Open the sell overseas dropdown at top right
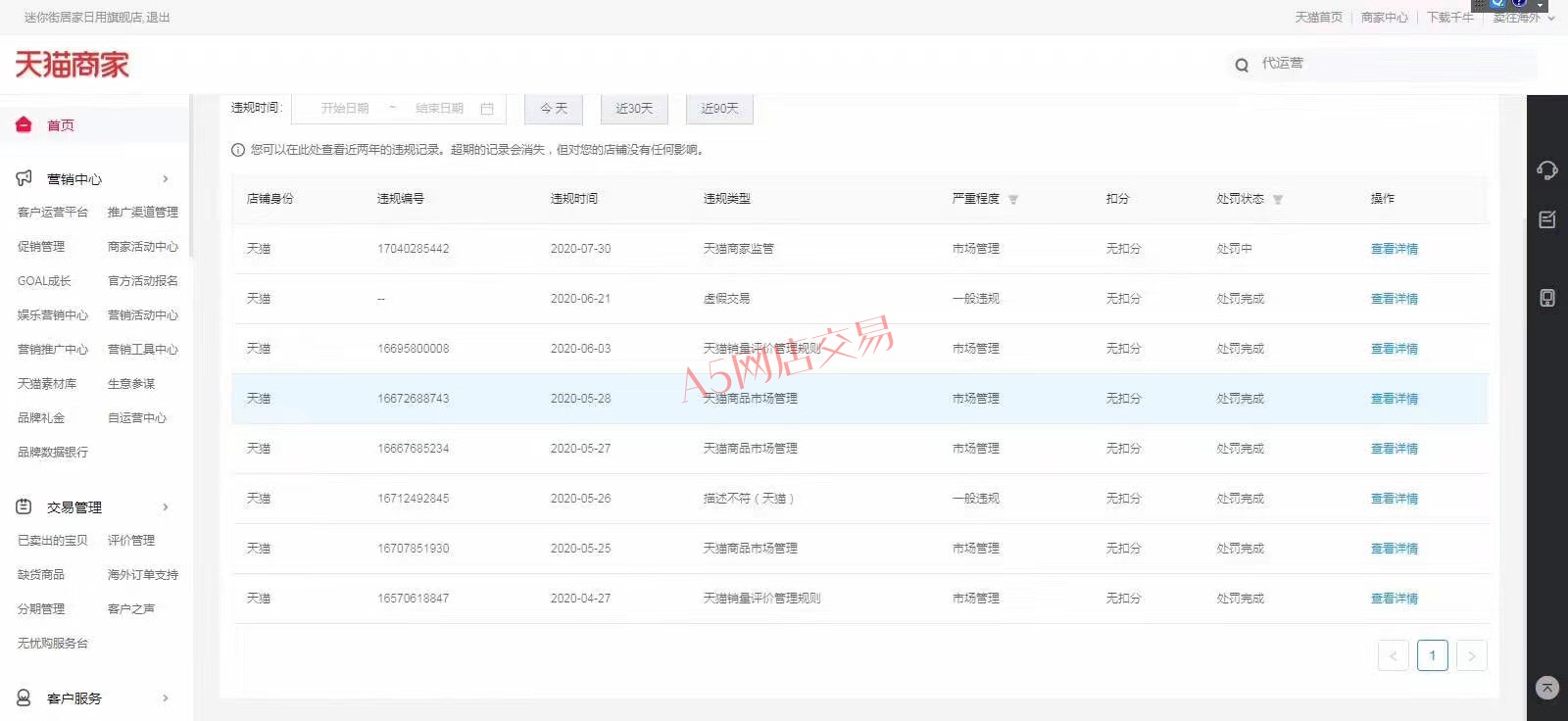Viewport: 1568px width, 721px height. point(1524,18)
